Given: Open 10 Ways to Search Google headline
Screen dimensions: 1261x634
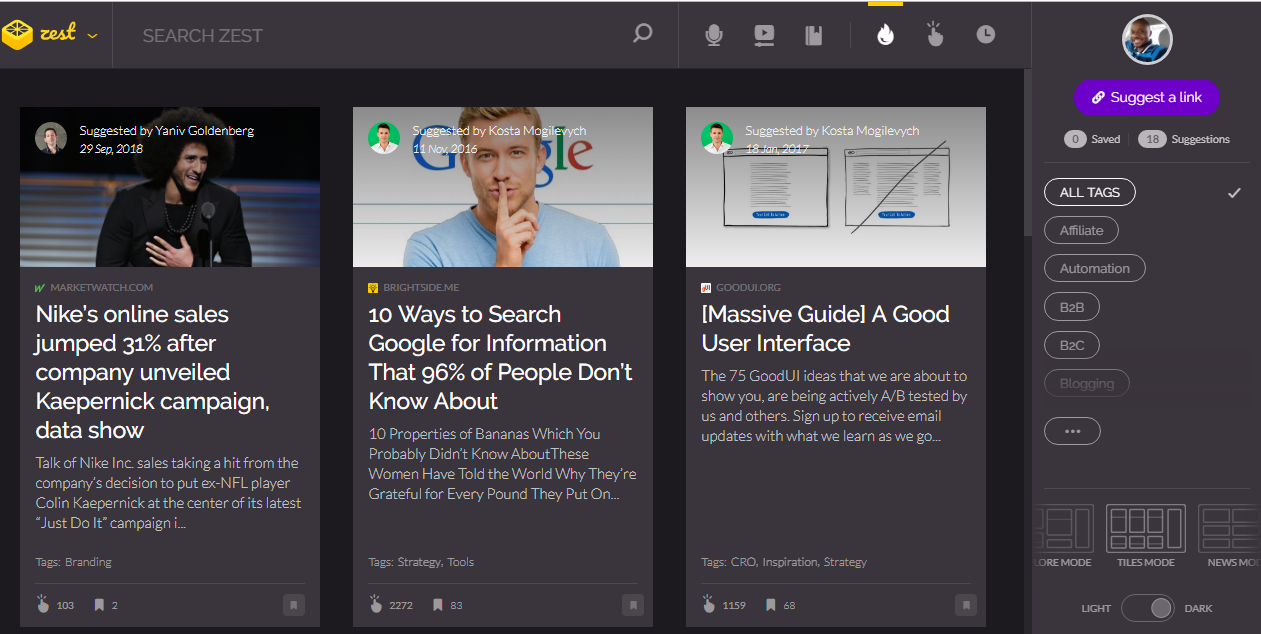Looking at the screenshot, I should click(x=501, y=357).
